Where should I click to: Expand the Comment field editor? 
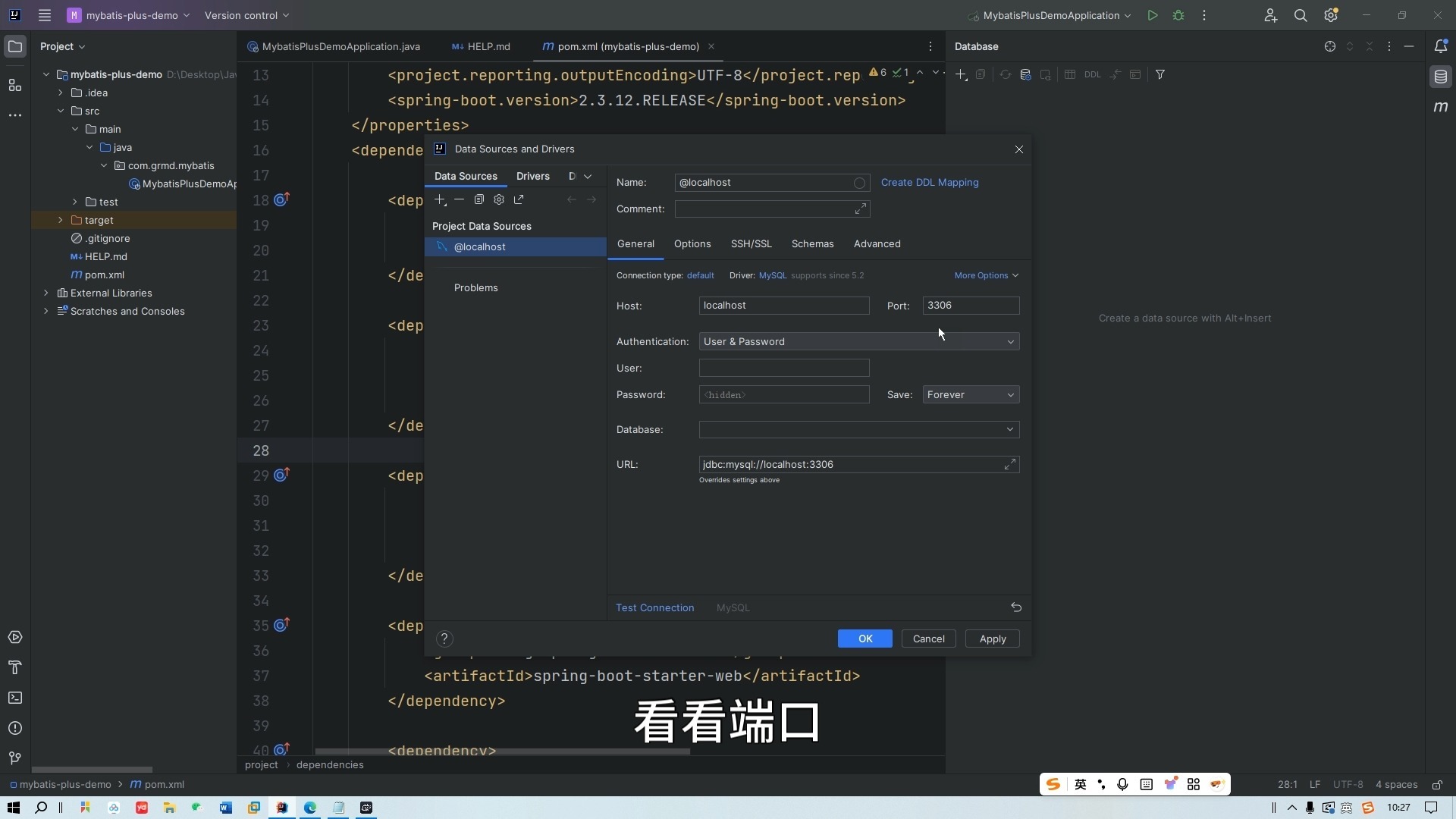tap(861, 209)
